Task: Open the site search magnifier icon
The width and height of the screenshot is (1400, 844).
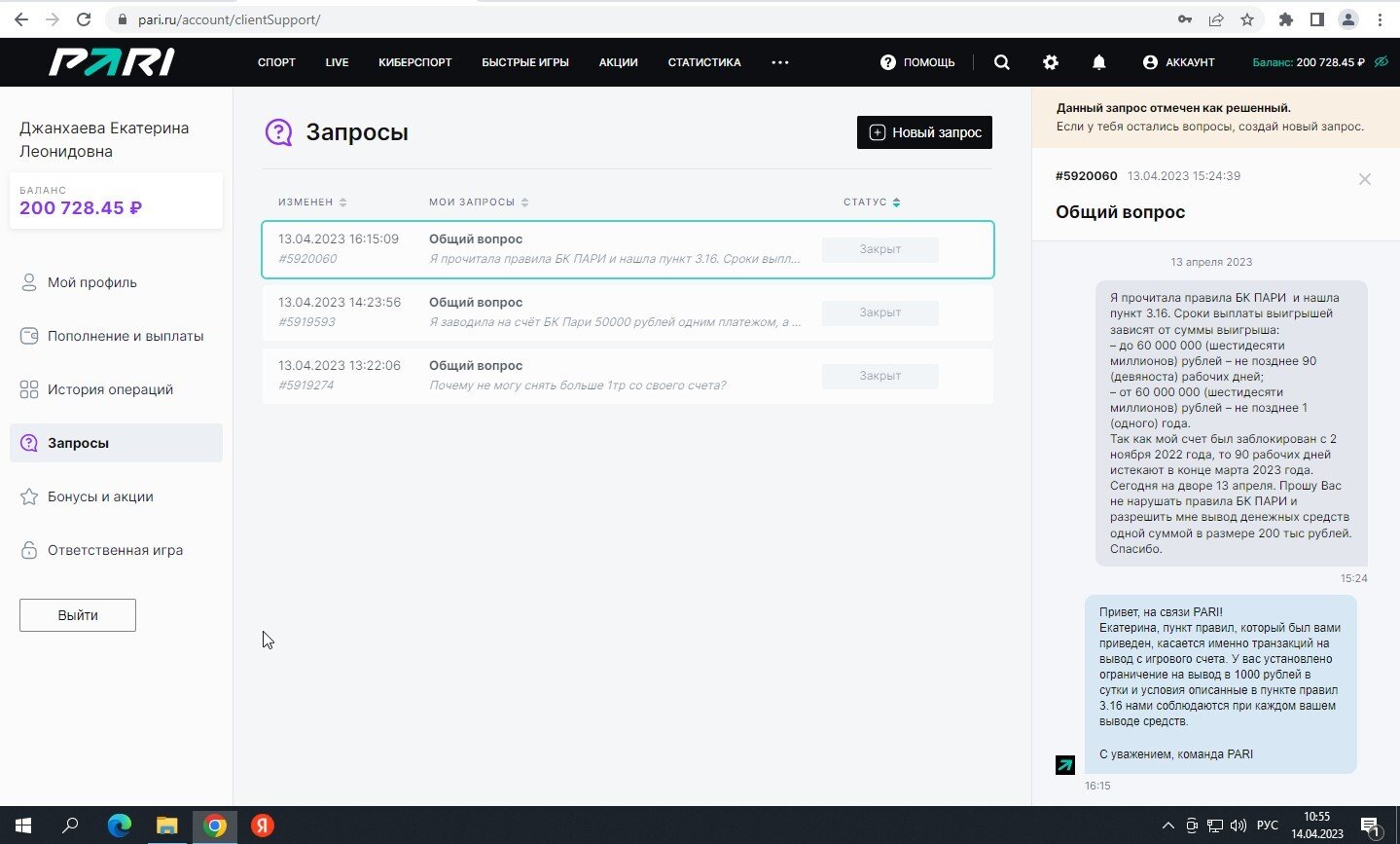Action: pos(1001,62)
